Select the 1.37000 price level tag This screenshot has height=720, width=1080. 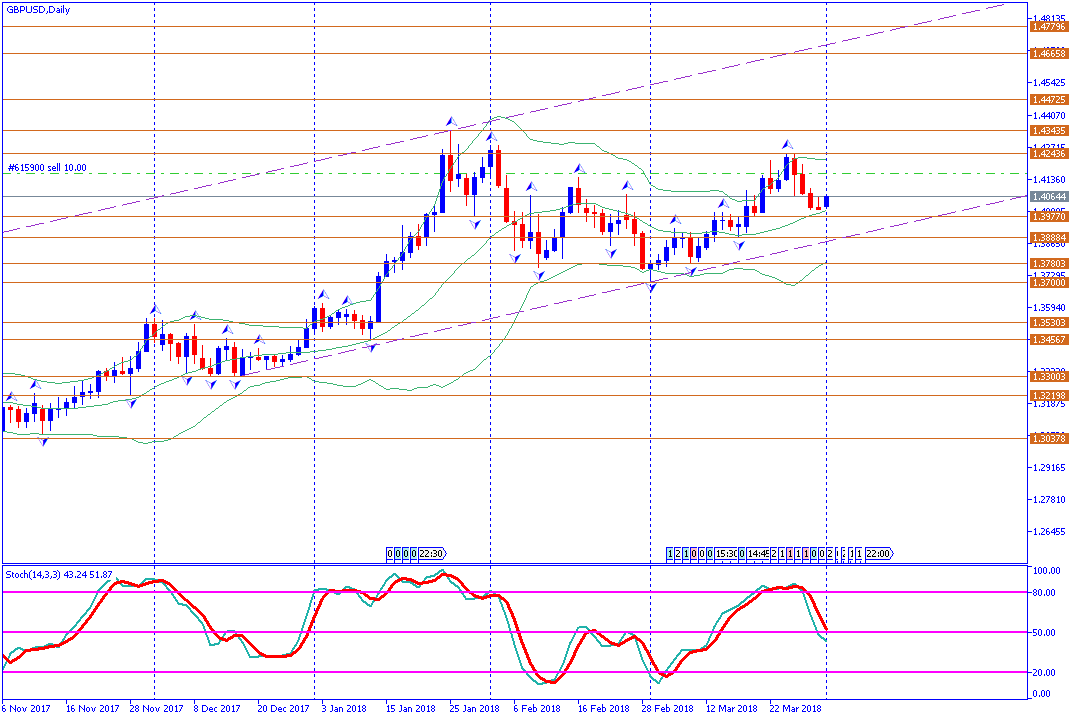tap(1049, 282)
